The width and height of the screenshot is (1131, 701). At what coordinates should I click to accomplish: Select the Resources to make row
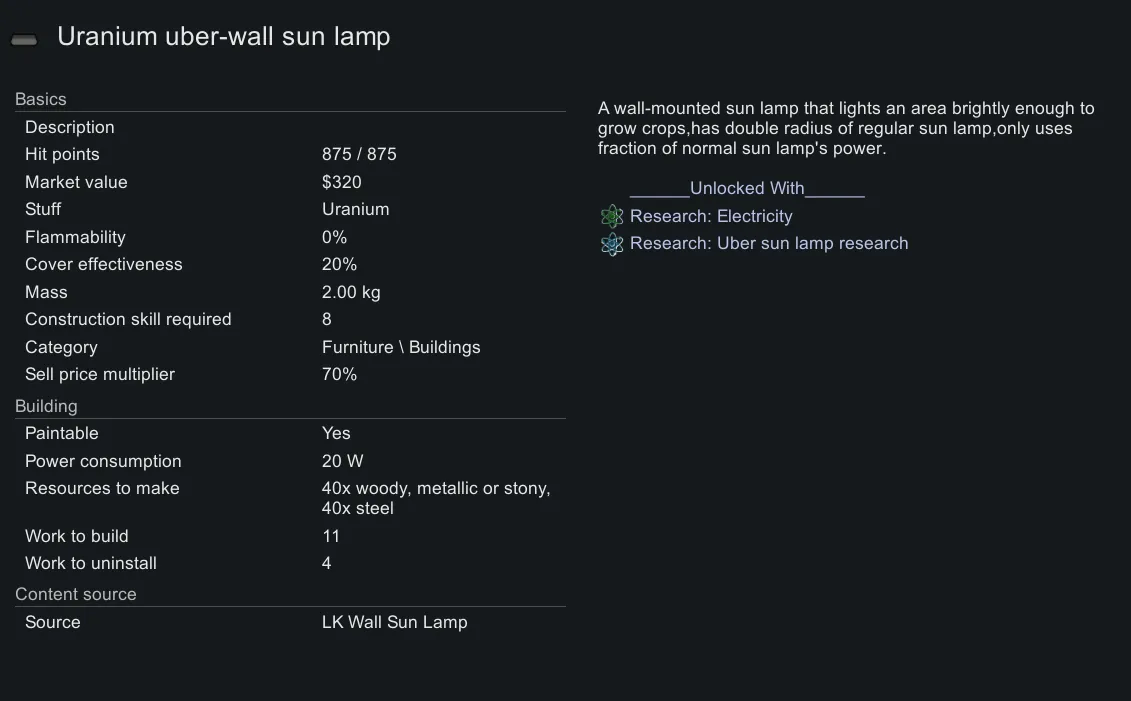[290, 498]
